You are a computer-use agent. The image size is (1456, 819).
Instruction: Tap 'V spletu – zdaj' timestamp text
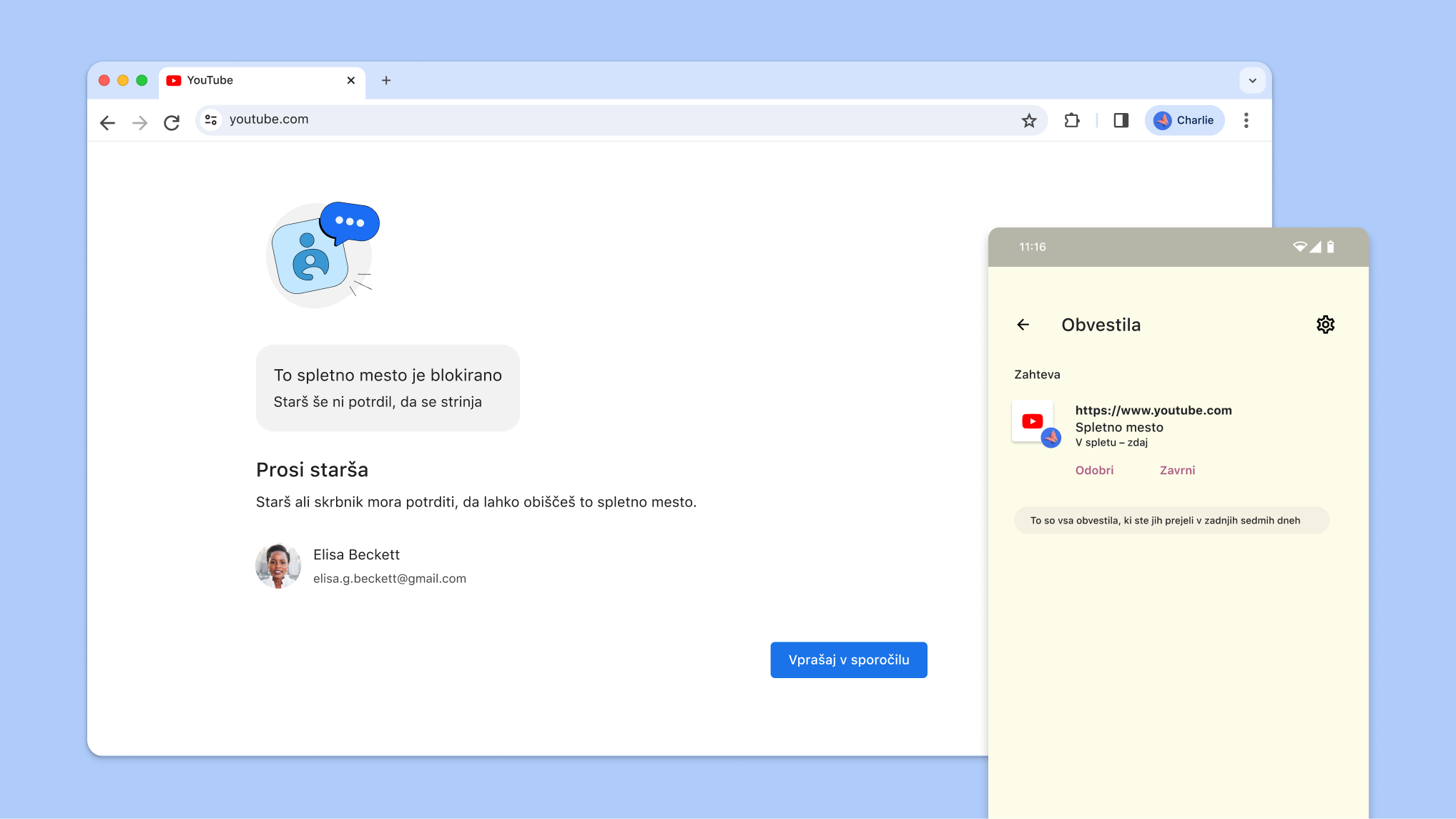(x=1111, y=442)
